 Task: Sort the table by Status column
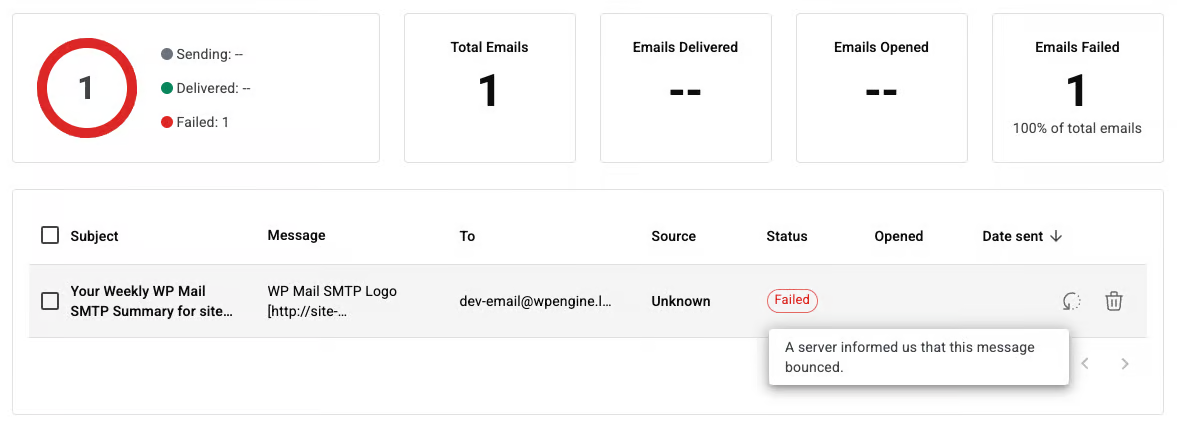click(787, 237)
